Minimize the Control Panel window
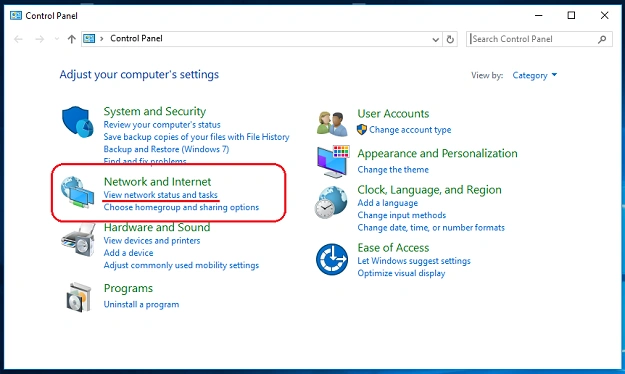The height and width of the screenshot is (374, 625). (x=539, y=16)
